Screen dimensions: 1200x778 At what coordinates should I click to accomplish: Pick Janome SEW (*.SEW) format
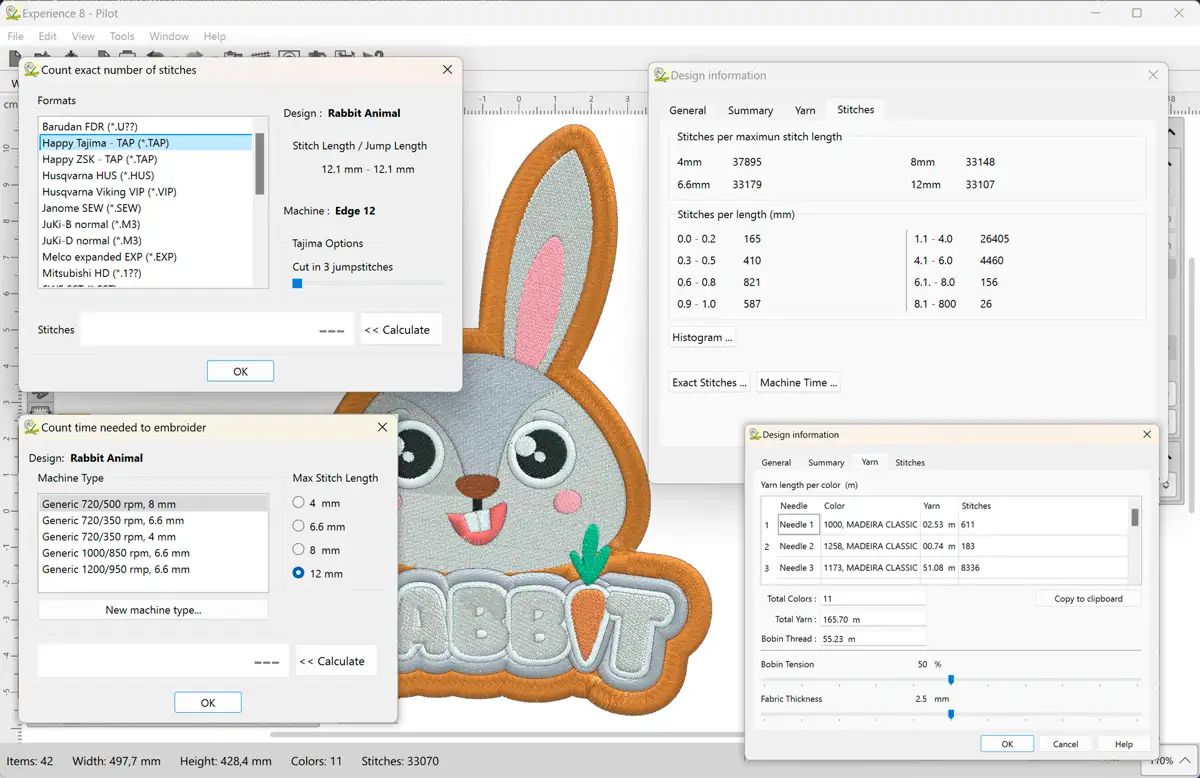(146, 208)
